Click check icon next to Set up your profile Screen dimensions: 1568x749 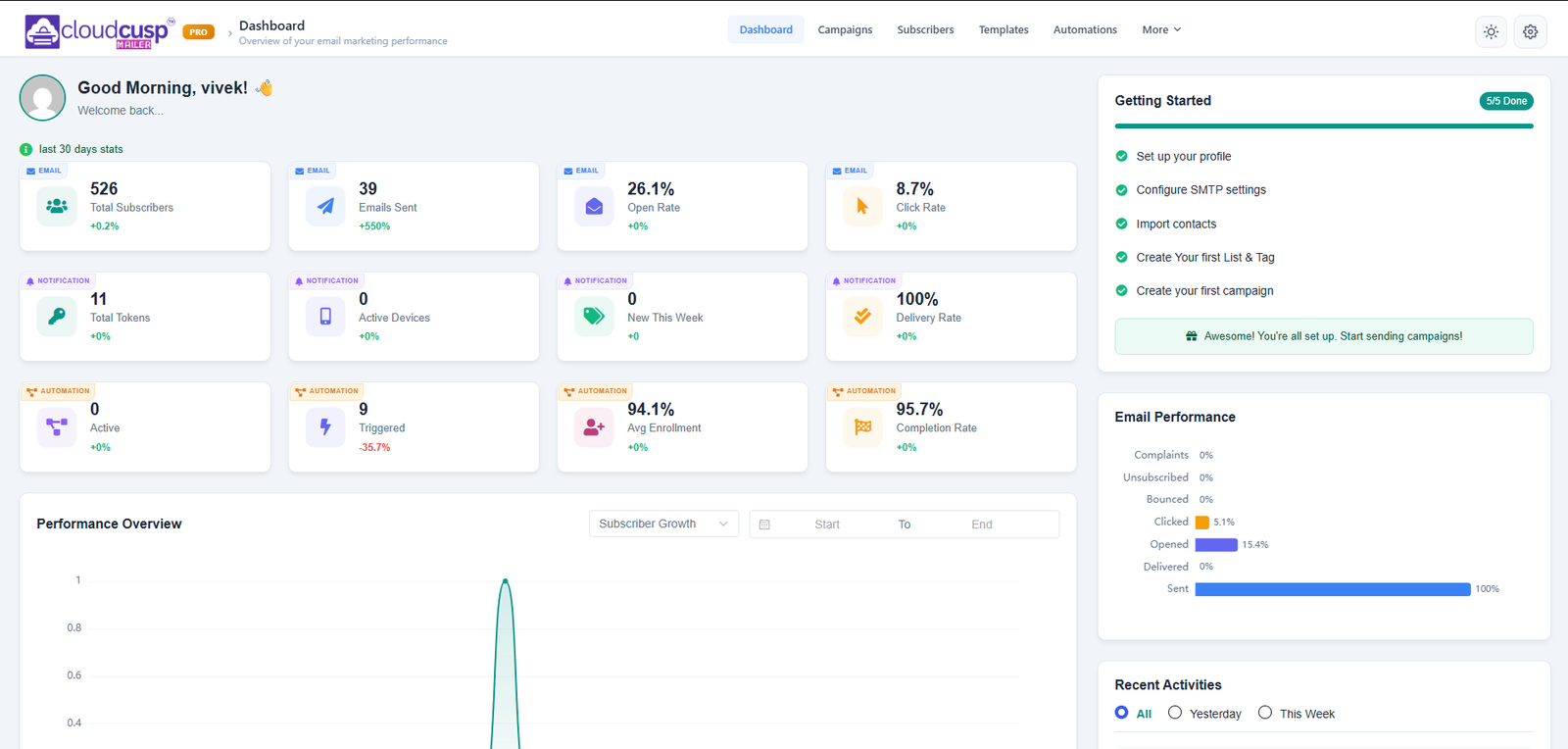tap(1121, 156)
